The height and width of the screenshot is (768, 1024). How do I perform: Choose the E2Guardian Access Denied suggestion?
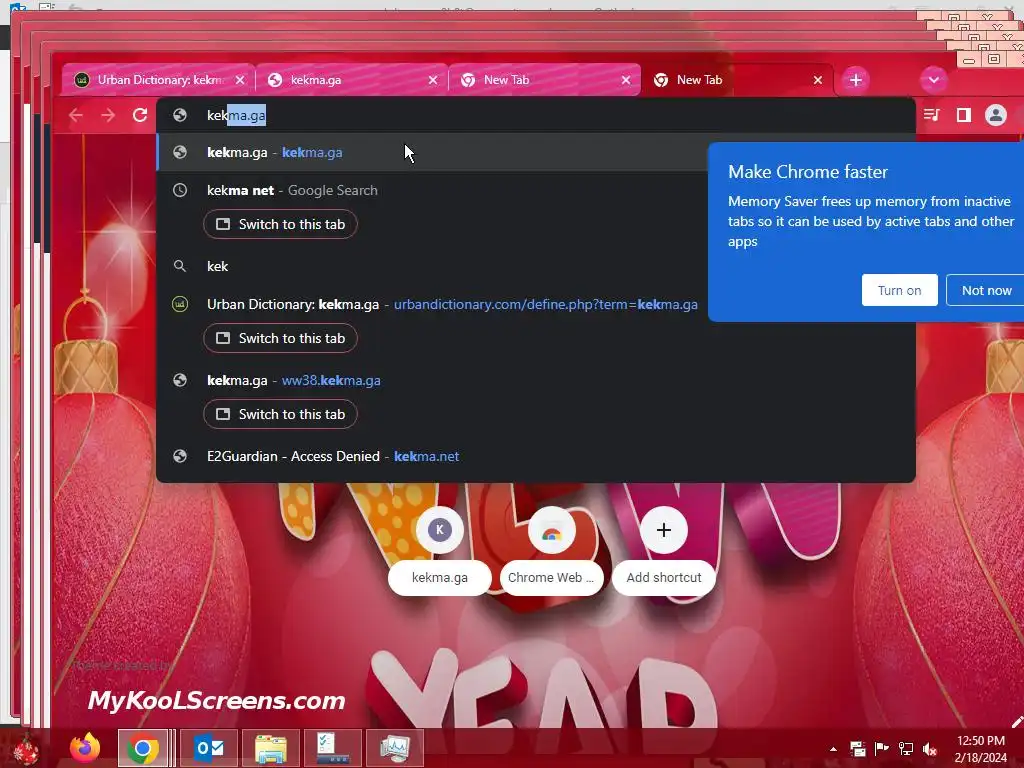point(536,456)
